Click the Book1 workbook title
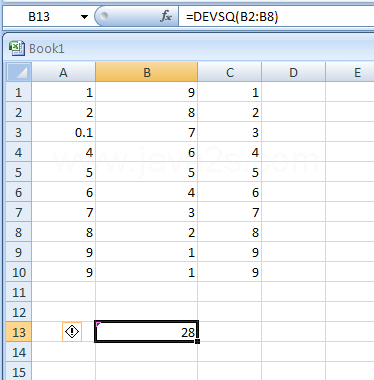The height and width of the screenshot is (380, 374). (47, 49)
